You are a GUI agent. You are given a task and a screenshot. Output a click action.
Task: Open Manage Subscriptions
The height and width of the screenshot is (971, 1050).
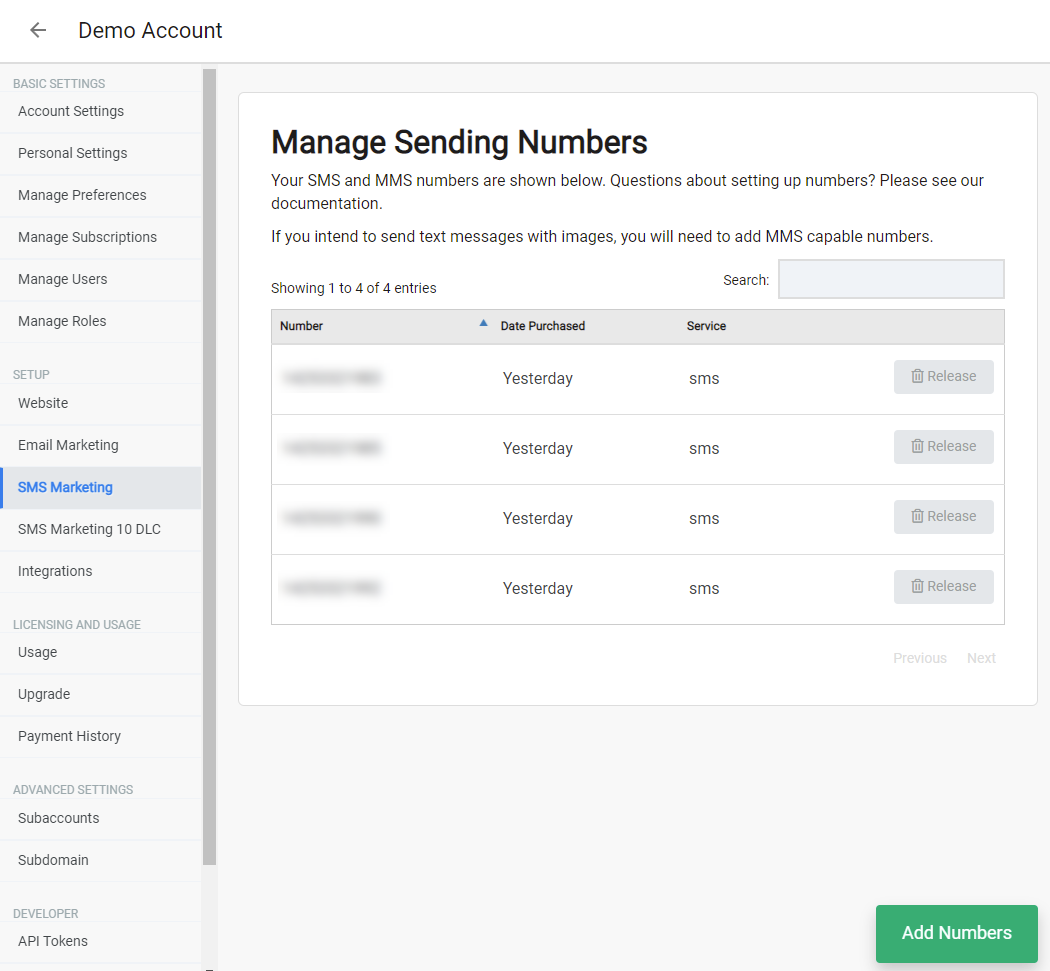(x=100, y=237)
